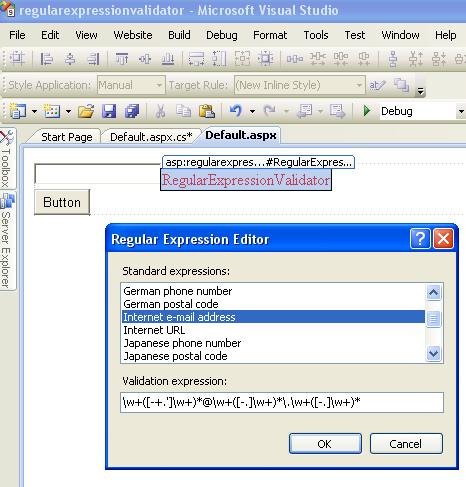Click the Make Same Size icon
The width and height of the screenshot is (466, 487).
click(242, 59)
